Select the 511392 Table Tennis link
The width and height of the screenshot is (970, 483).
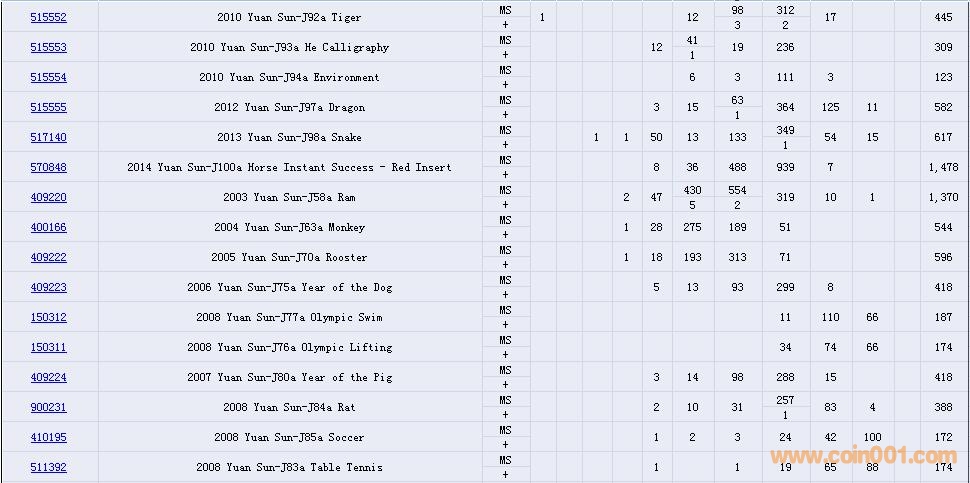tap(48, 467)
